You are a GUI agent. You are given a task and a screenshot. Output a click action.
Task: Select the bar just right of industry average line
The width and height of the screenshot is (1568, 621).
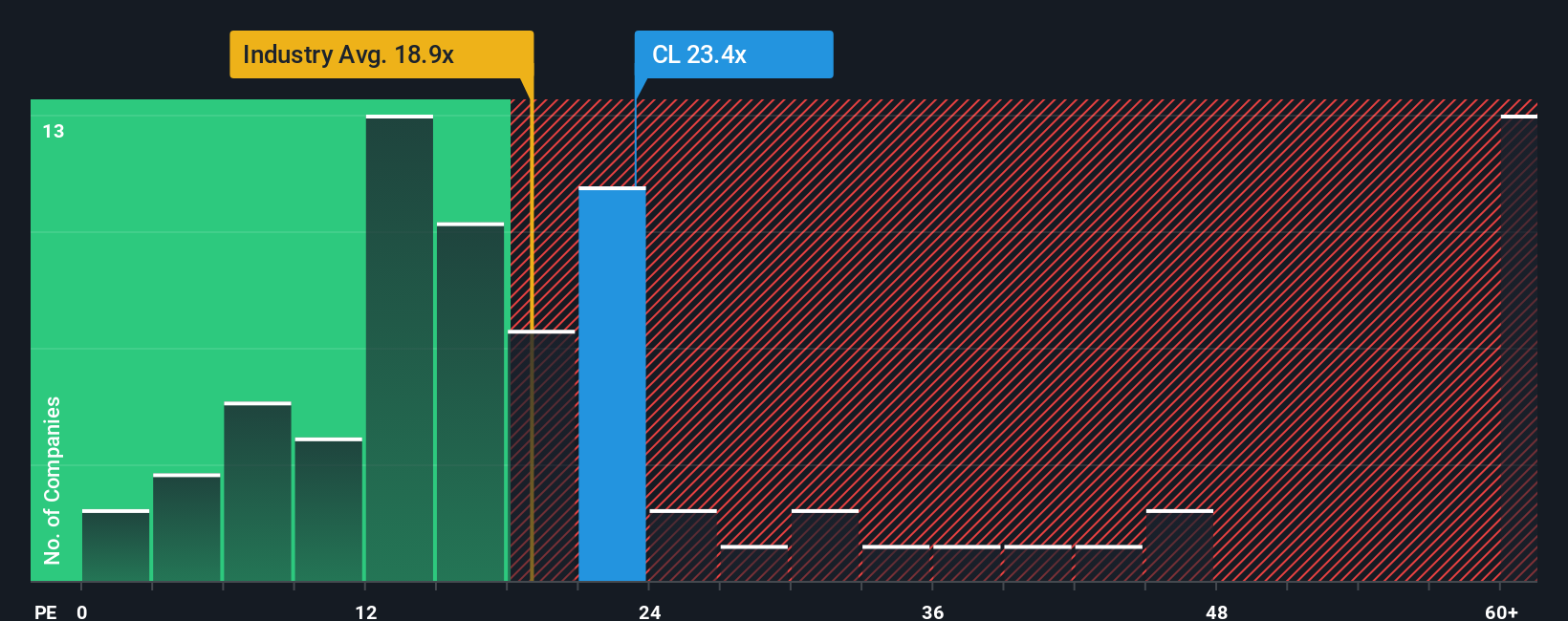pos(542,456)
